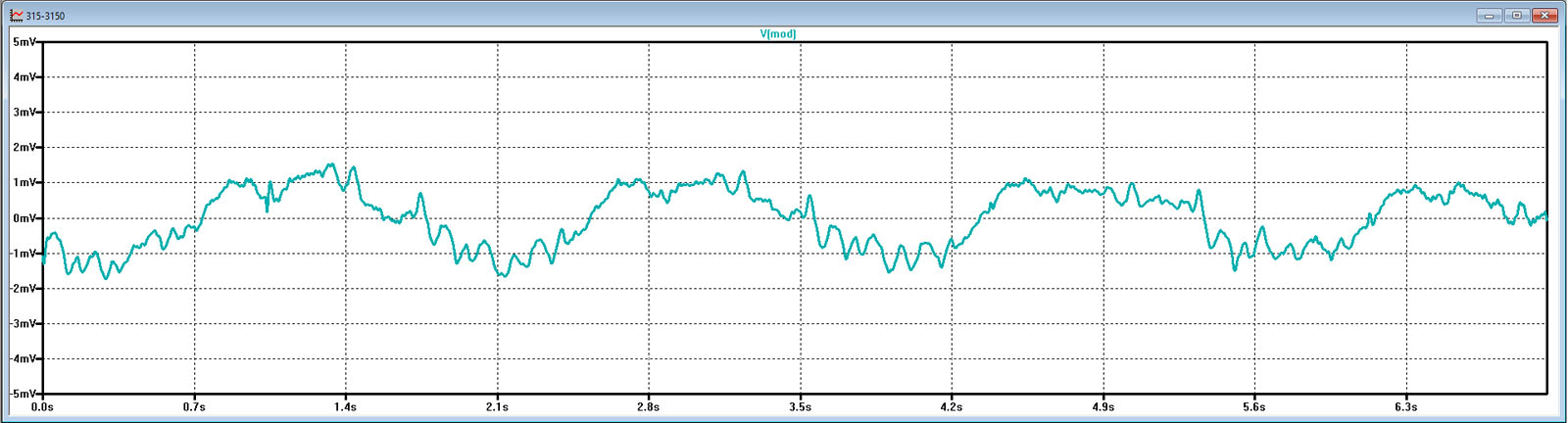The image size is (1568, 423).
Task: Click the 4mV vertical axis label
Action: (24, 77)
